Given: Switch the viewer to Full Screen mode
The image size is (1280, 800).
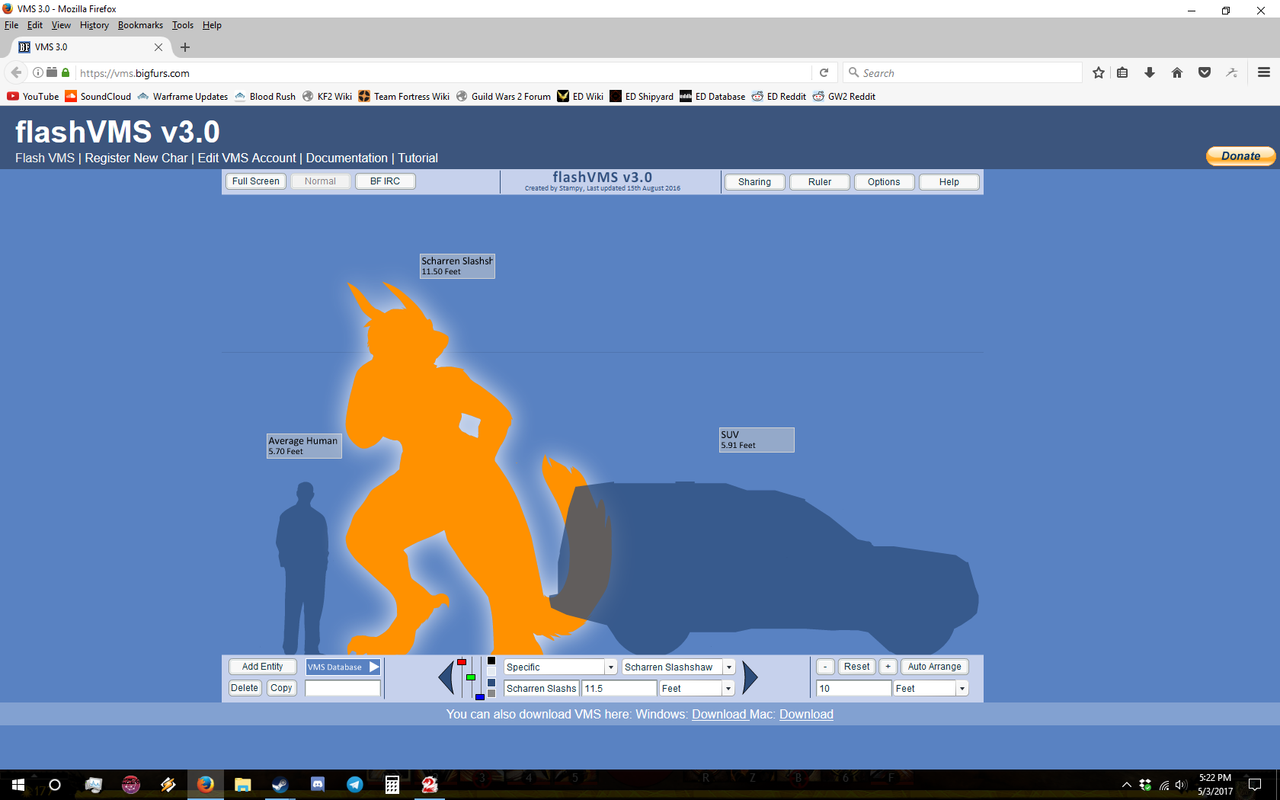Looking at the screenshot, I should click(255, 181).
